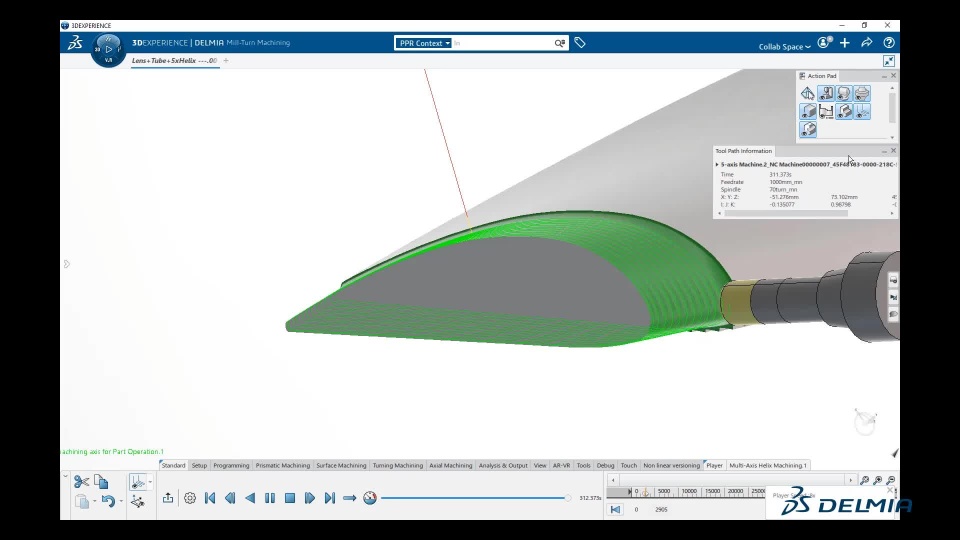Click the share arrow icon

866,43
